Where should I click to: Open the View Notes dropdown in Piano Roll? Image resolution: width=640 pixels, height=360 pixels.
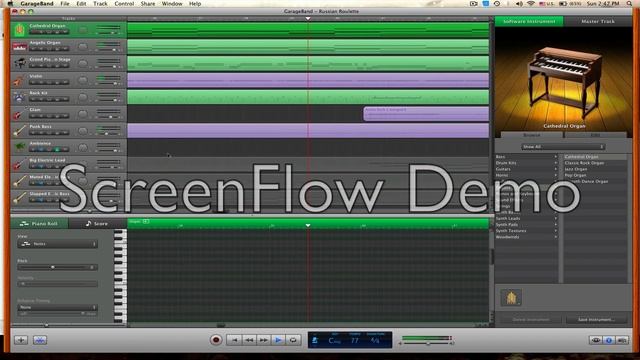coord(58,244)
